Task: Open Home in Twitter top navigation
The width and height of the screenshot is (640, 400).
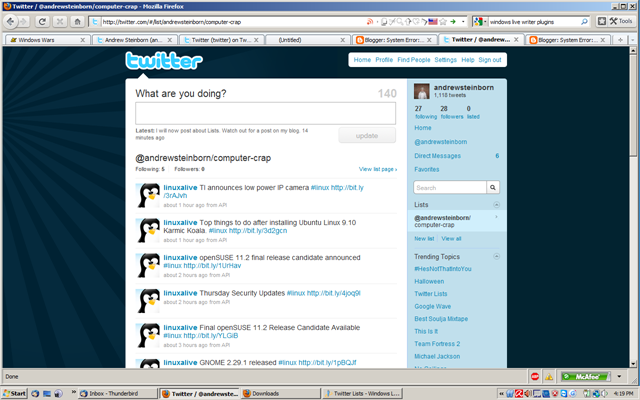Action: (x=362, y=60)
